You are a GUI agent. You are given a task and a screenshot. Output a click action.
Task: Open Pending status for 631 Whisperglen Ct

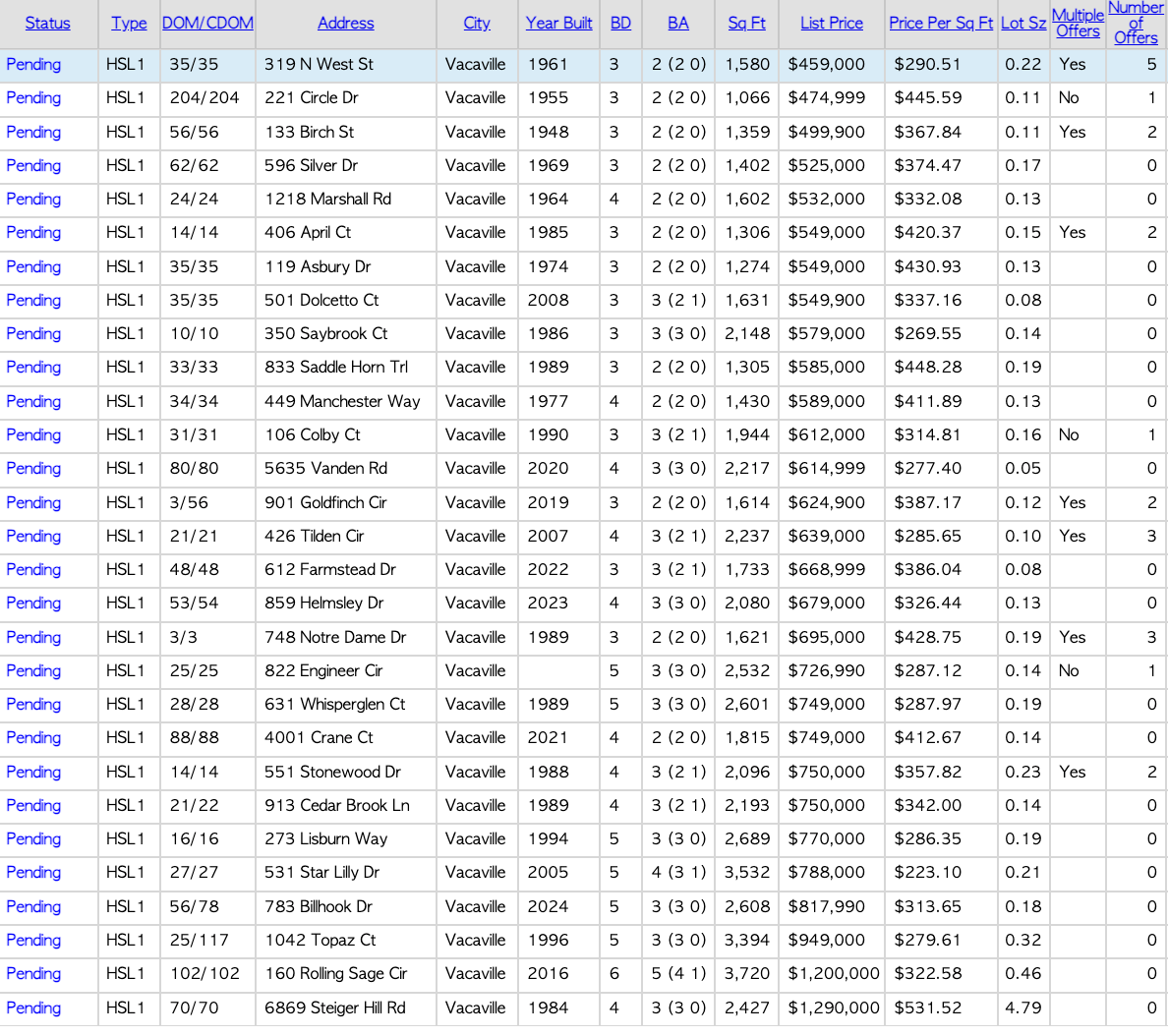click(33, 705)
